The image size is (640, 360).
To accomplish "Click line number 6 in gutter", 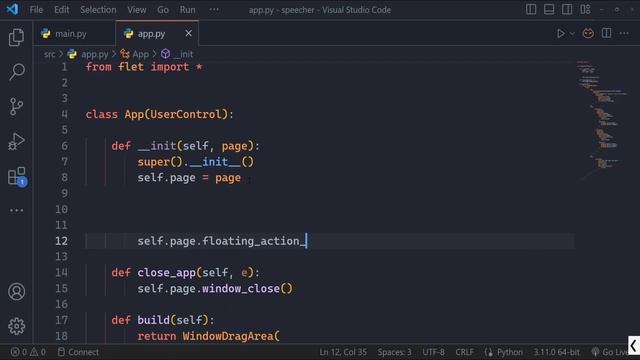I will [64, 146].
